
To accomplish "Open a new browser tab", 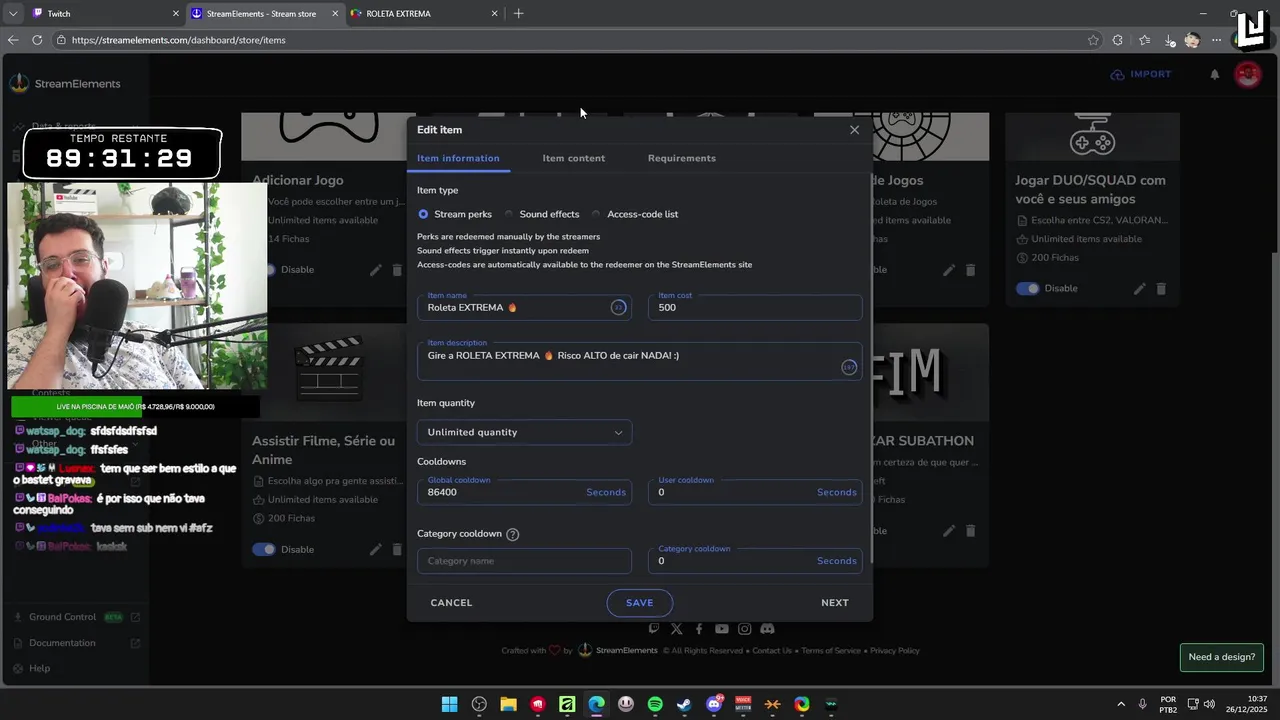I will pyautogui.click(x=518, y=14).
